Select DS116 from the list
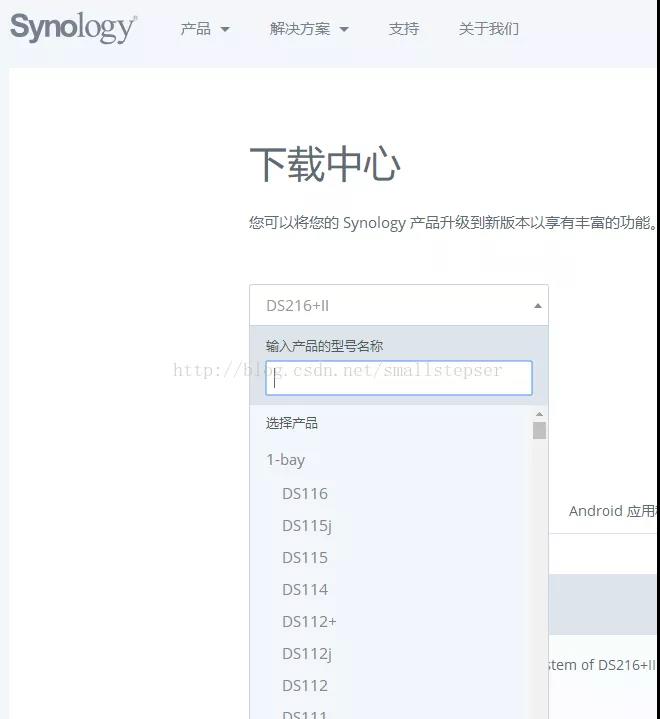 [x=305, y=494]
